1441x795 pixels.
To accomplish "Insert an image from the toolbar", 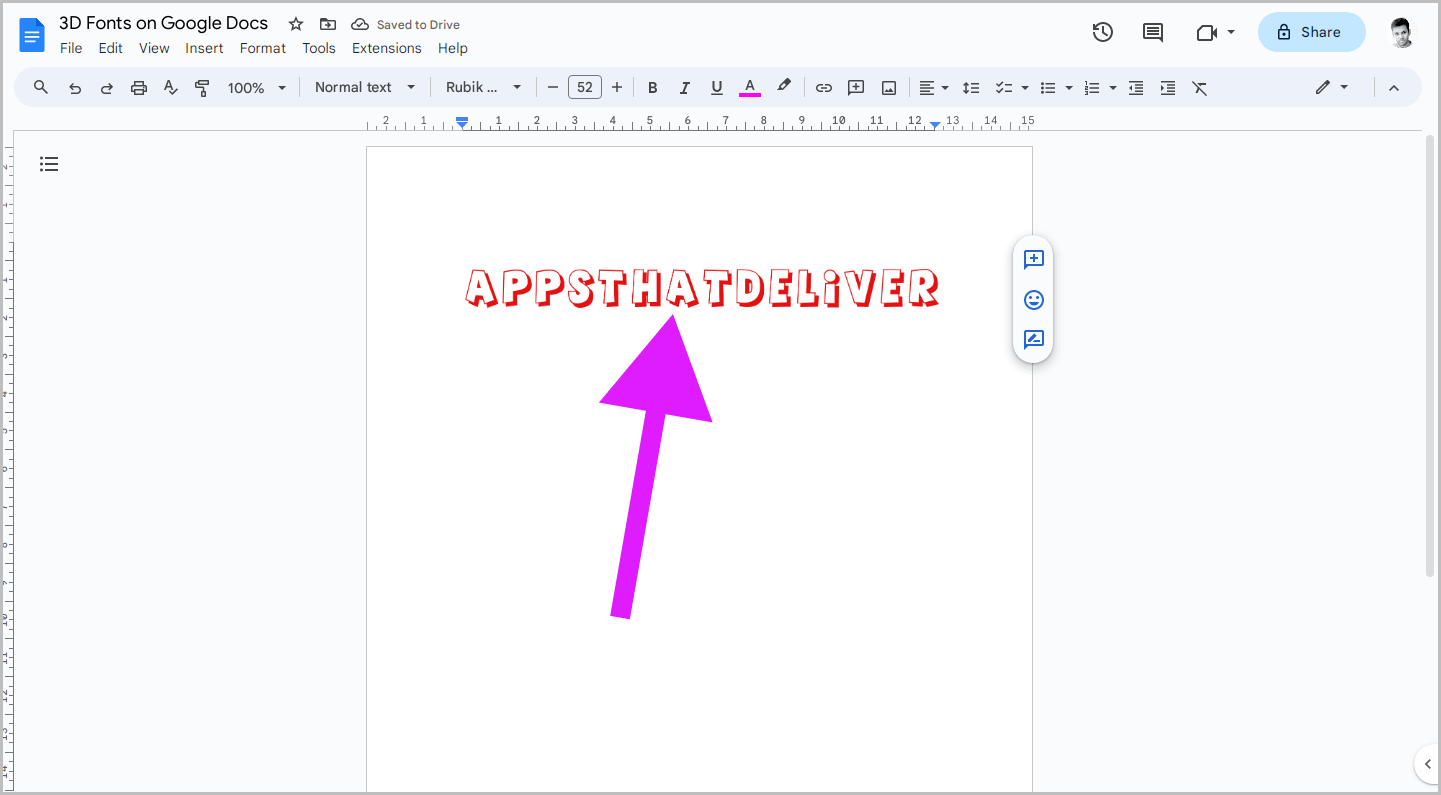I will (x=889, y=88).
